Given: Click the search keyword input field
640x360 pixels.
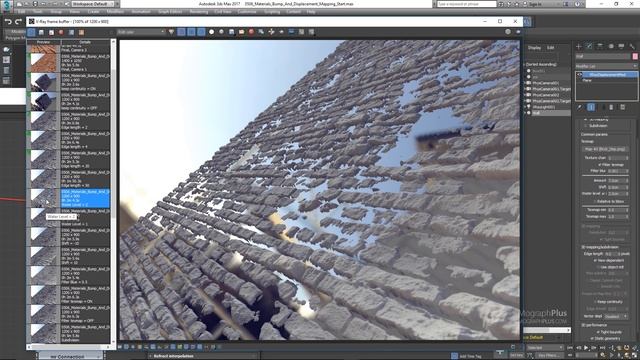Looking at the screenshot, I should (467, 4).
